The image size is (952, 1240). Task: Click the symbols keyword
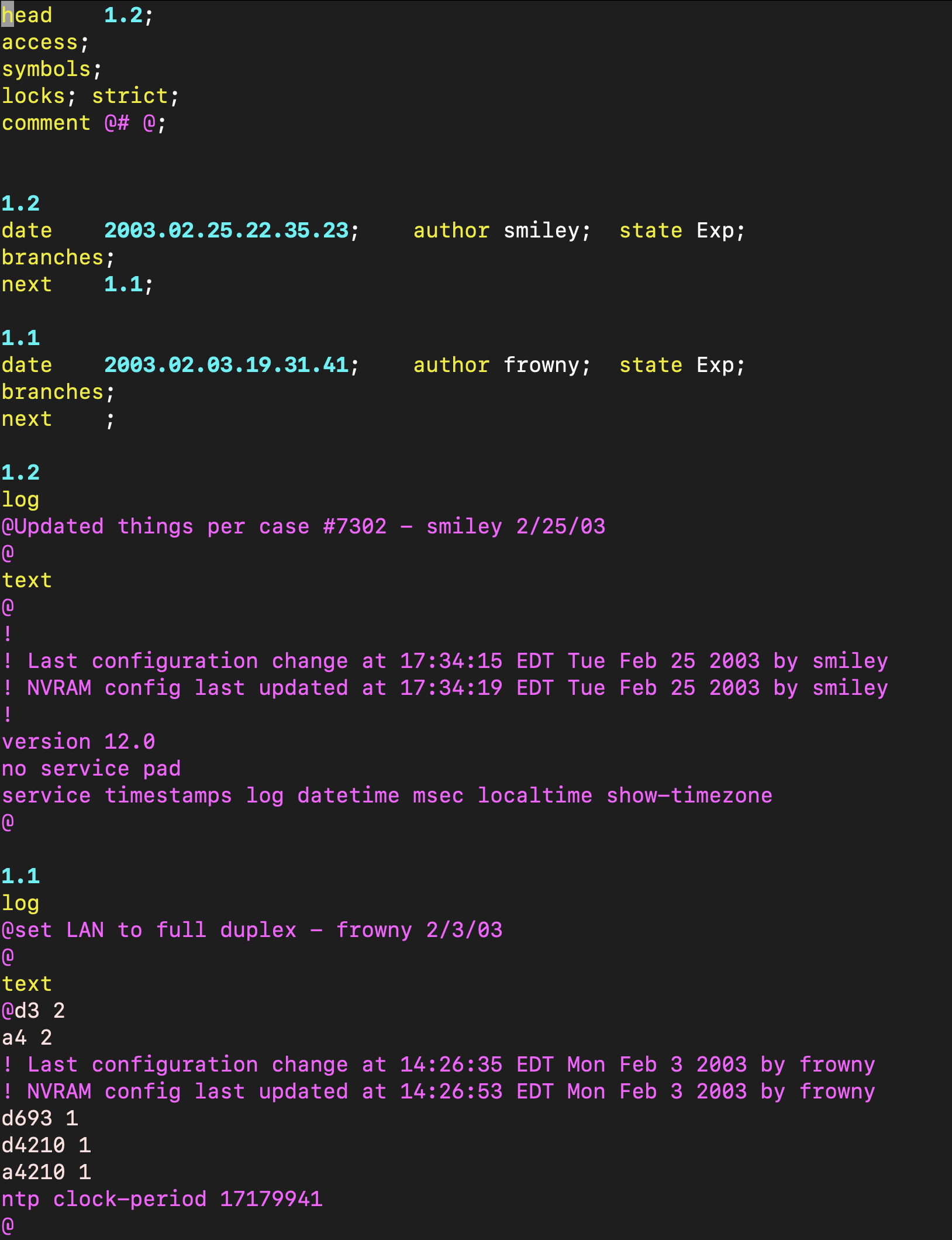coord(46,69)
